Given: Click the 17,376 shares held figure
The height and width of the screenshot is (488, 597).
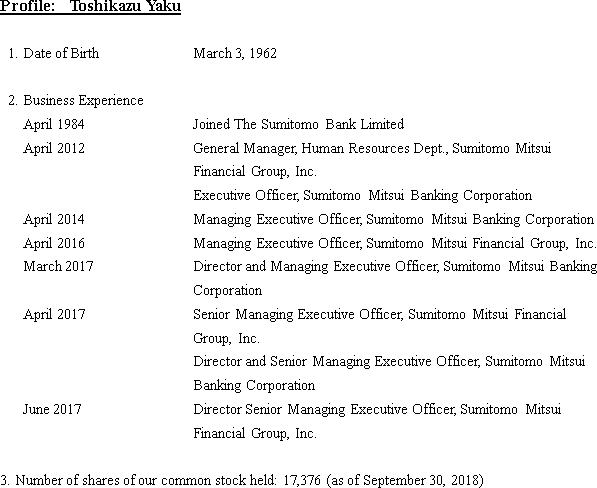Looking at the screenshot, I should pyautogui.click(x=302, y=480).
